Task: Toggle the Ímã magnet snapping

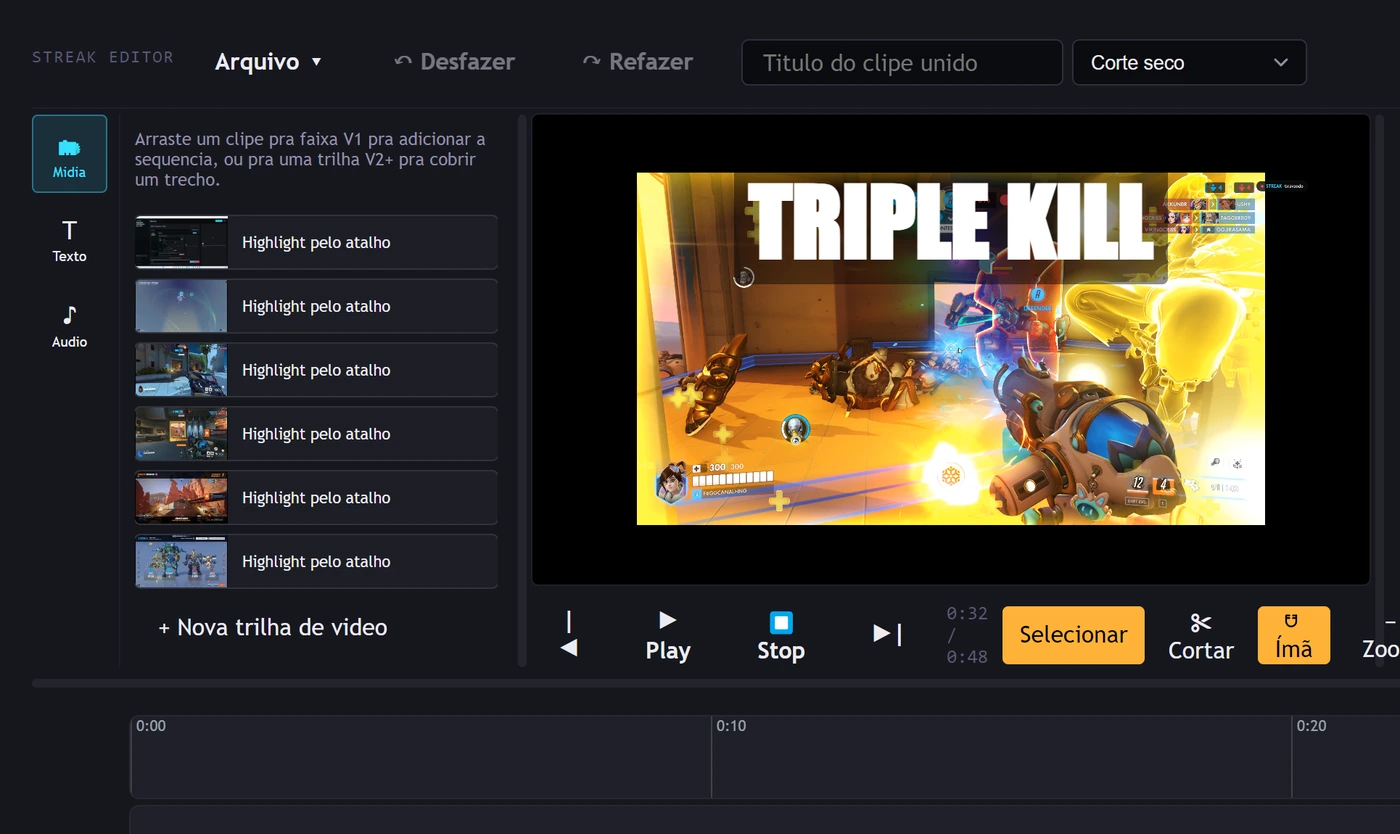Action: click(x=1294, y=635)
